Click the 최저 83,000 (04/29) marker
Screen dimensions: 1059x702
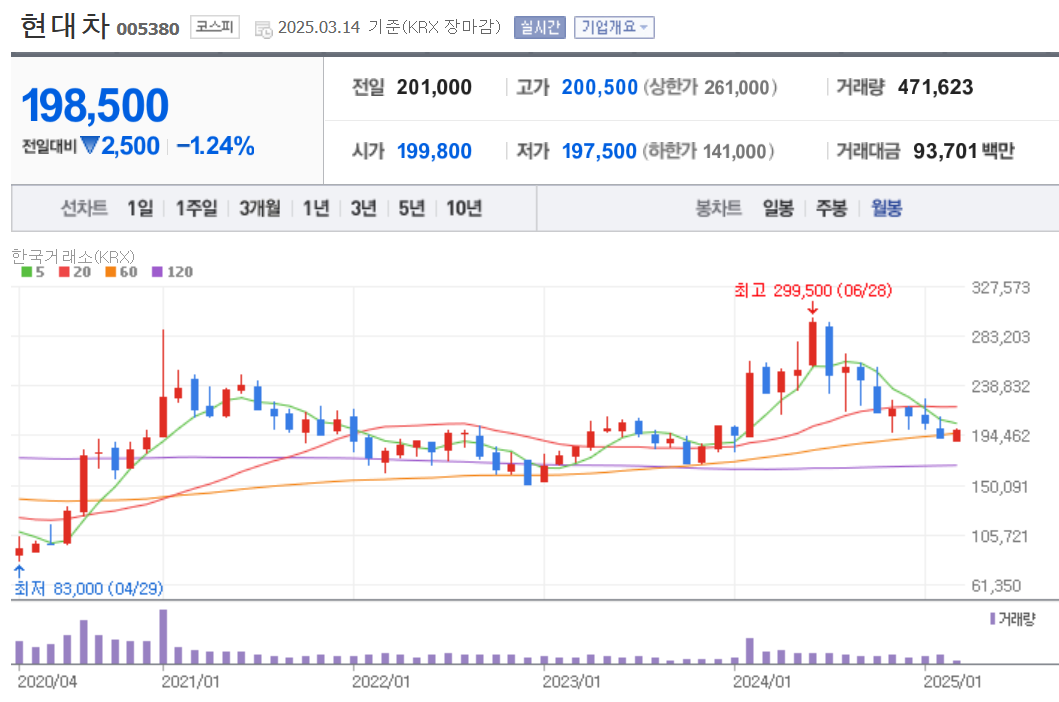click(88, 588)
